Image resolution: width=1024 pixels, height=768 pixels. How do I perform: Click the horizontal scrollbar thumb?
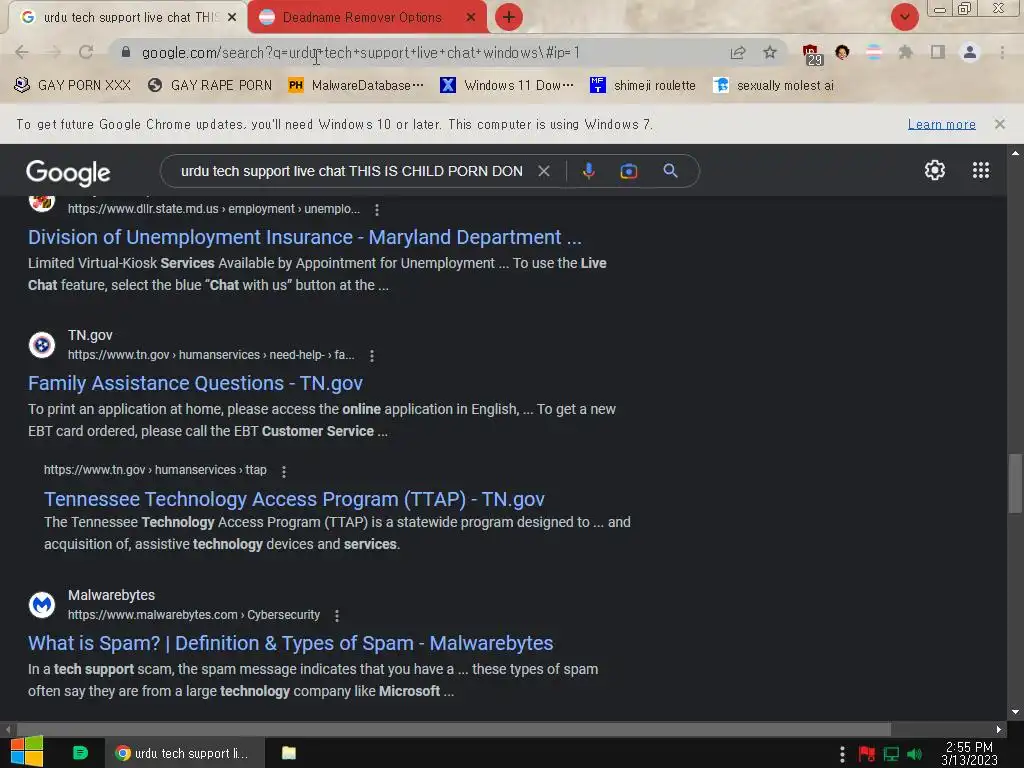(x=454, y=729)
